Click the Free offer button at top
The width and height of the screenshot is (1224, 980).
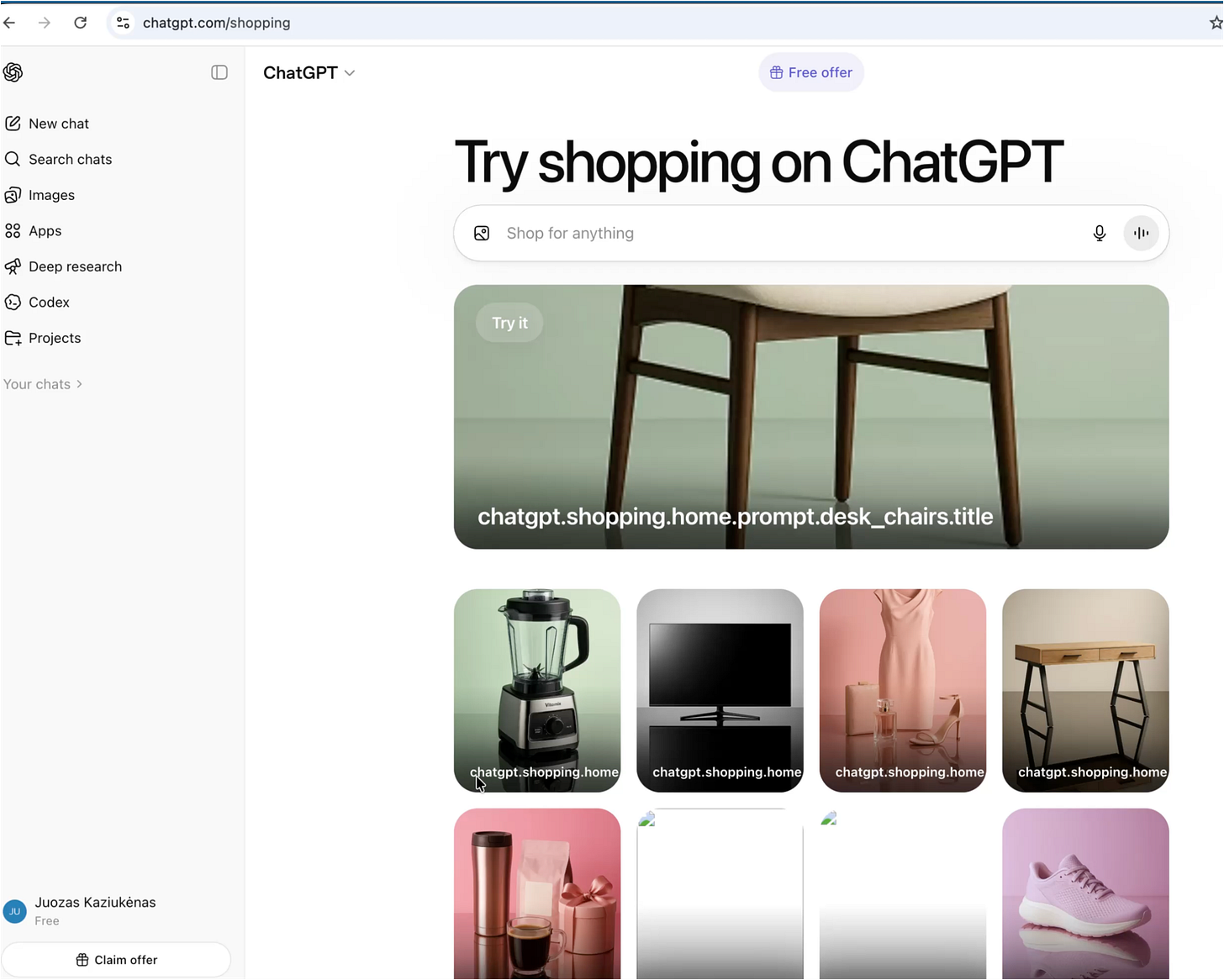coord(811,72)
